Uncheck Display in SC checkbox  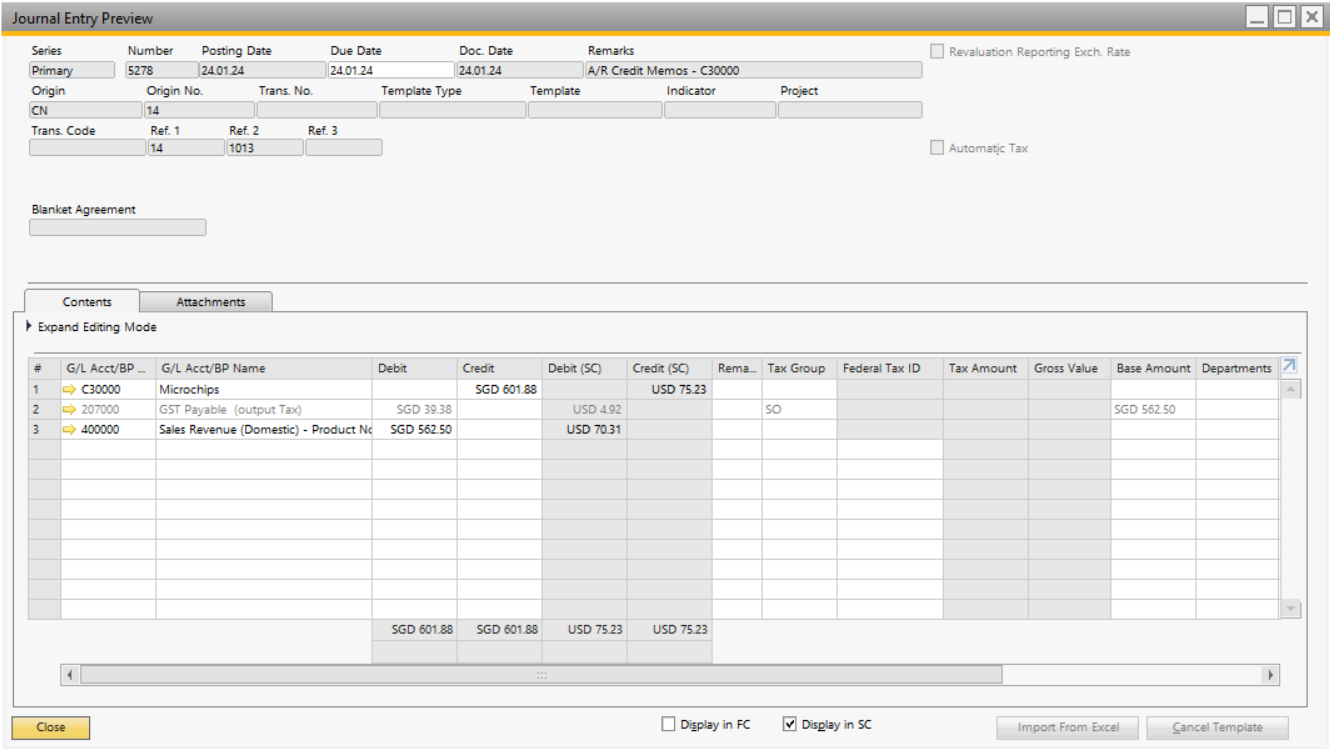tap(789, 724)
